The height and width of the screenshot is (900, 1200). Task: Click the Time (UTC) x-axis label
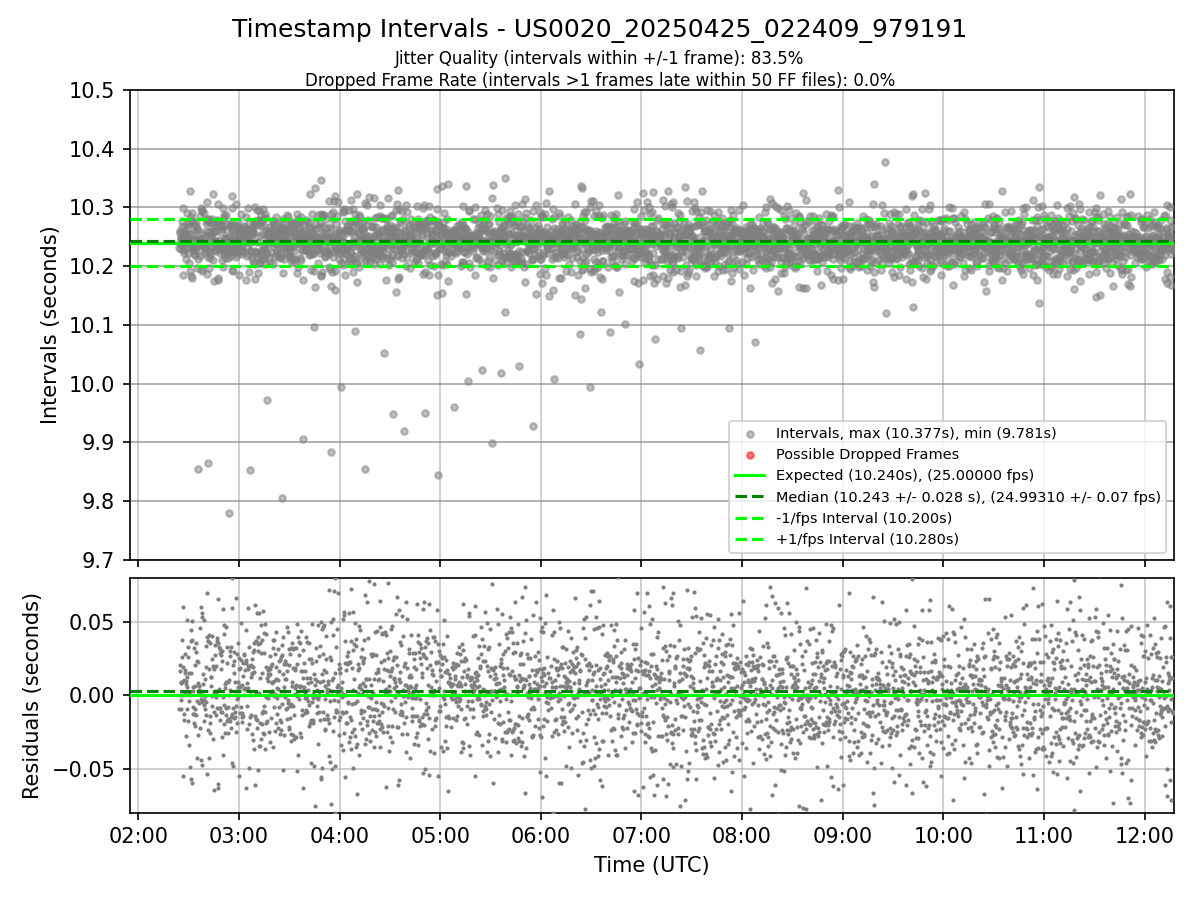coord(651,865)
